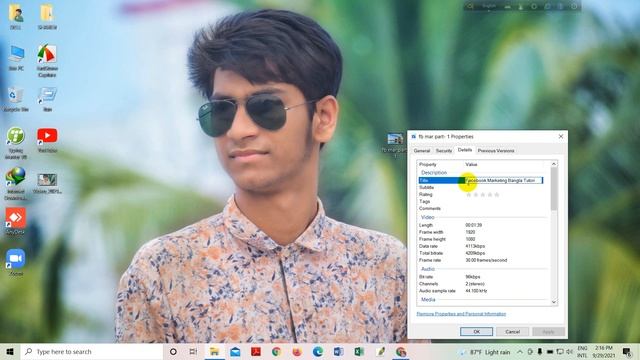Screen dimensions: 640x360
Task: Open the Windows Start menu
Action: pyautogui.click(x=10, y=351)
